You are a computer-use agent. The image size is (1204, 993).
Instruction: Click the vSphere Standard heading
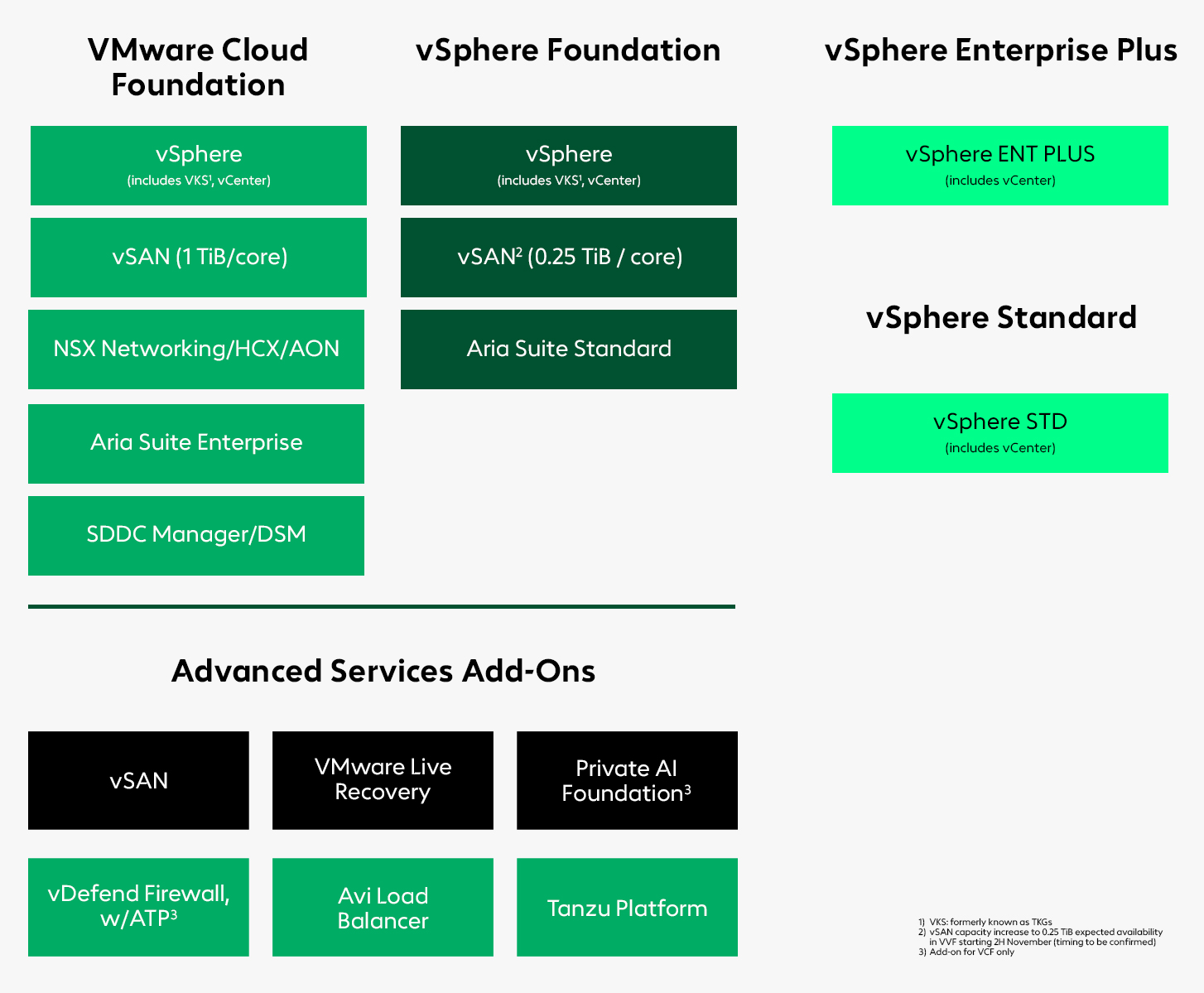pos(1000,318)
